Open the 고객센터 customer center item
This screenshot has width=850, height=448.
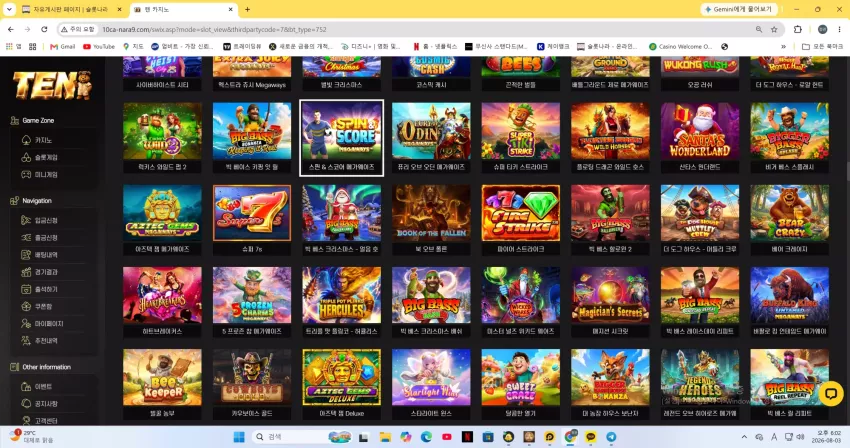[x=46, y=420]
